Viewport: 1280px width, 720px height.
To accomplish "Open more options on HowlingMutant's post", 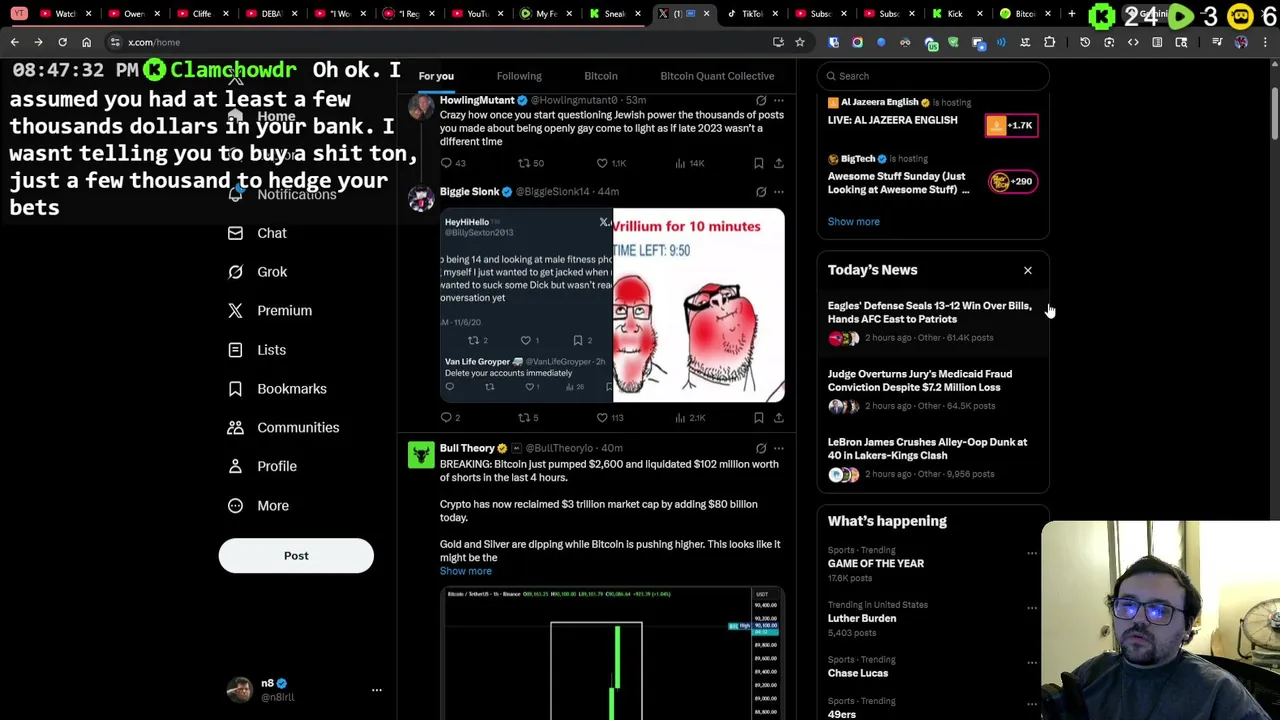I will click(779, 101).
